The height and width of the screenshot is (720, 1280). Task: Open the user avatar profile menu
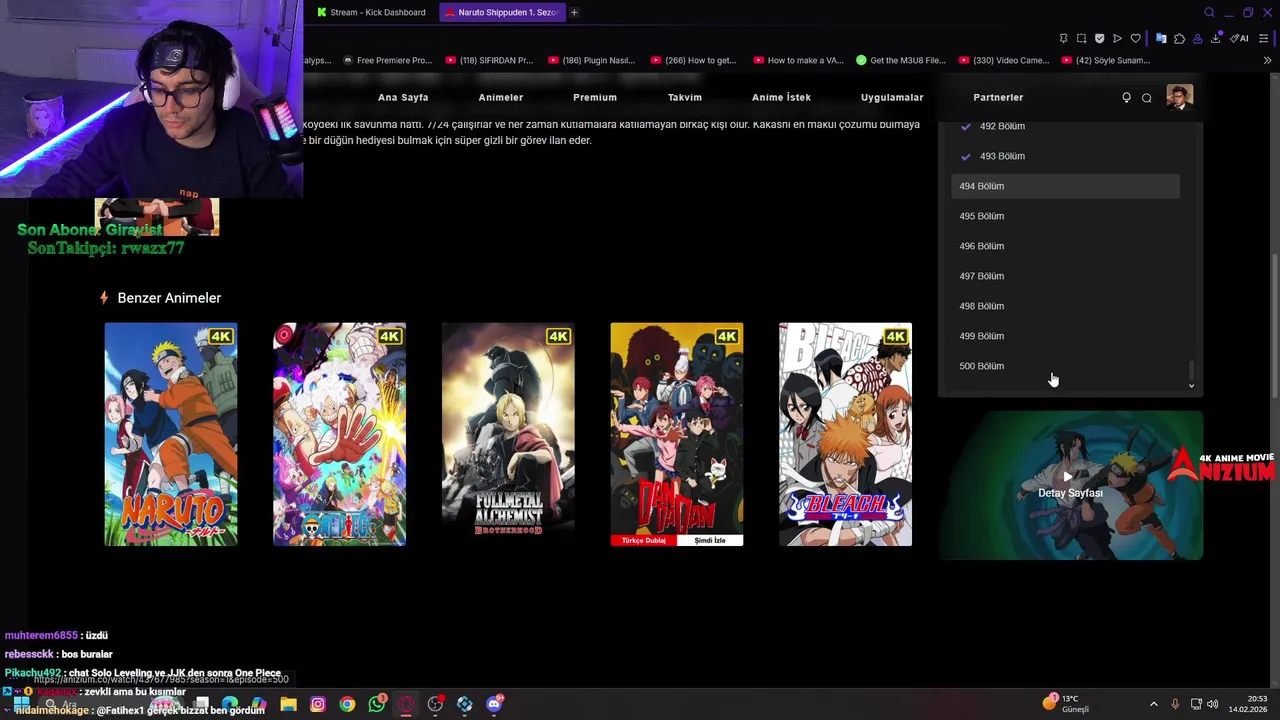click(x=1179, y=97)
